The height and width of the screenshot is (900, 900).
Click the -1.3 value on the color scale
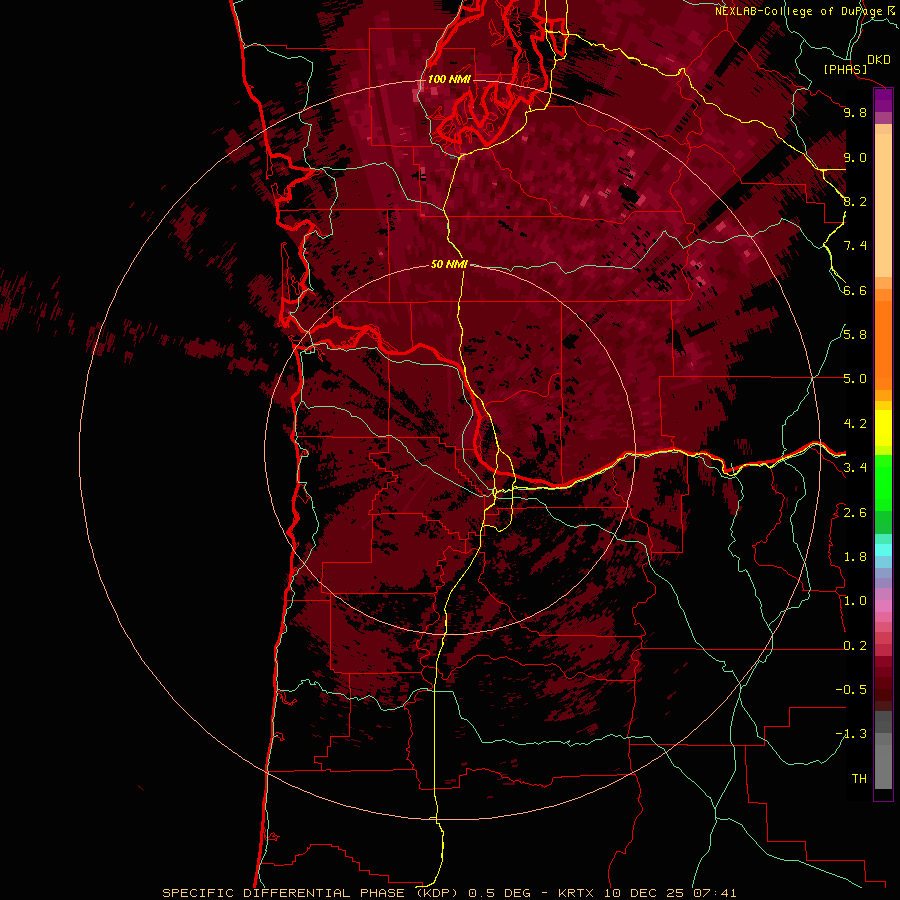851,734
